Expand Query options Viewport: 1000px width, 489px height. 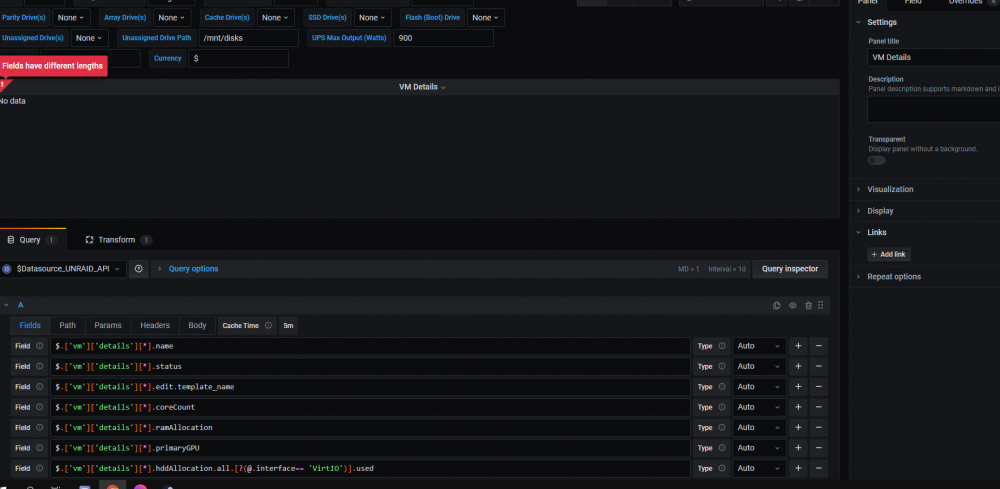click(193, 269)
